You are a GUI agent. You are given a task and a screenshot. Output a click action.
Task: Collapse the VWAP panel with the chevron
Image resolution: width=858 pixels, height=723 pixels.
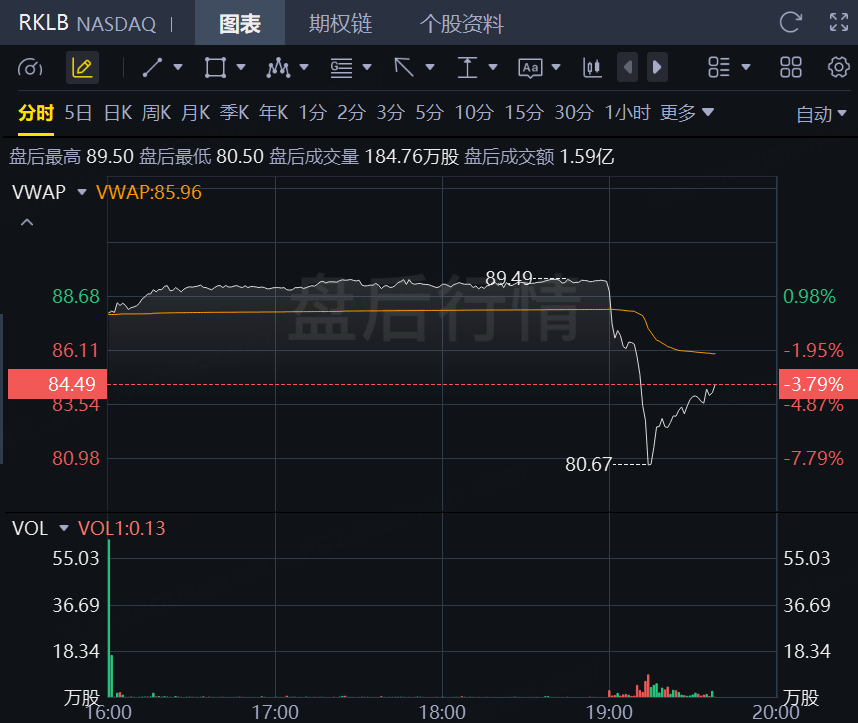tap(27, 222)
